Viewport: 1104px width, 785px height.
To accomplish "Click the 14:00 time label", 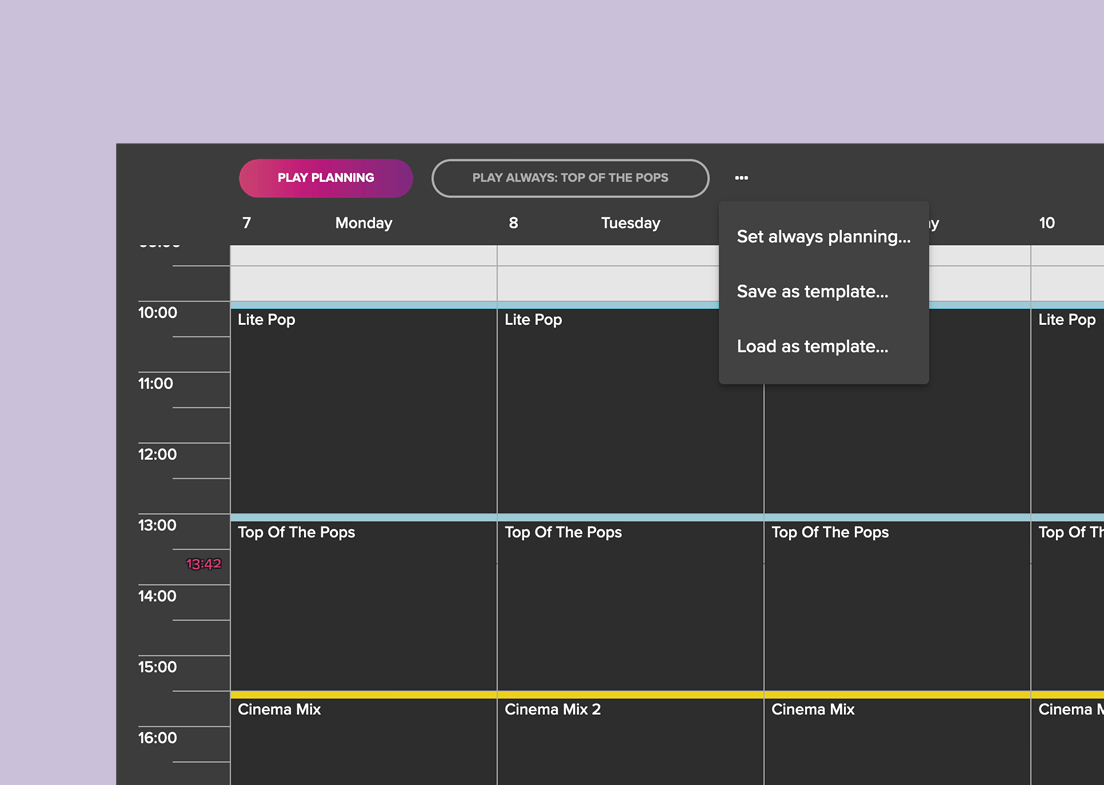I will point(157,596).
